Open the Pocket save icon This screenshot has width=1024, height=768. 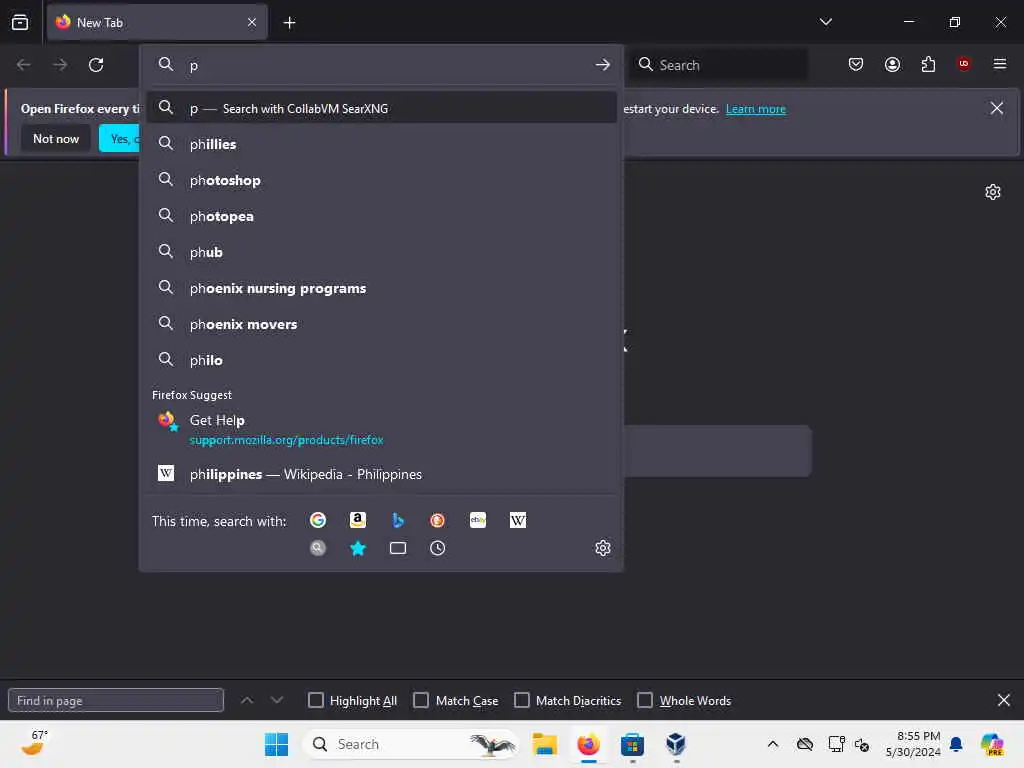[856, 64]
